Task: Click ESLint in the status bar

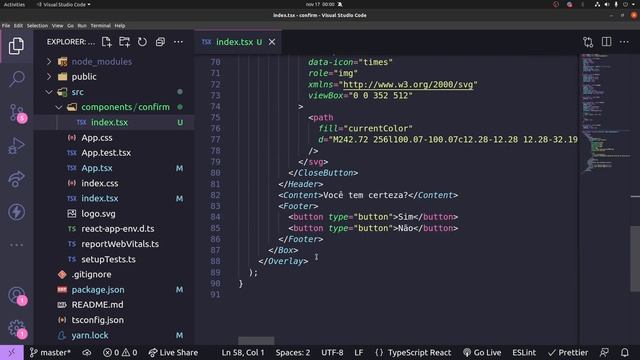Action: 524,352
